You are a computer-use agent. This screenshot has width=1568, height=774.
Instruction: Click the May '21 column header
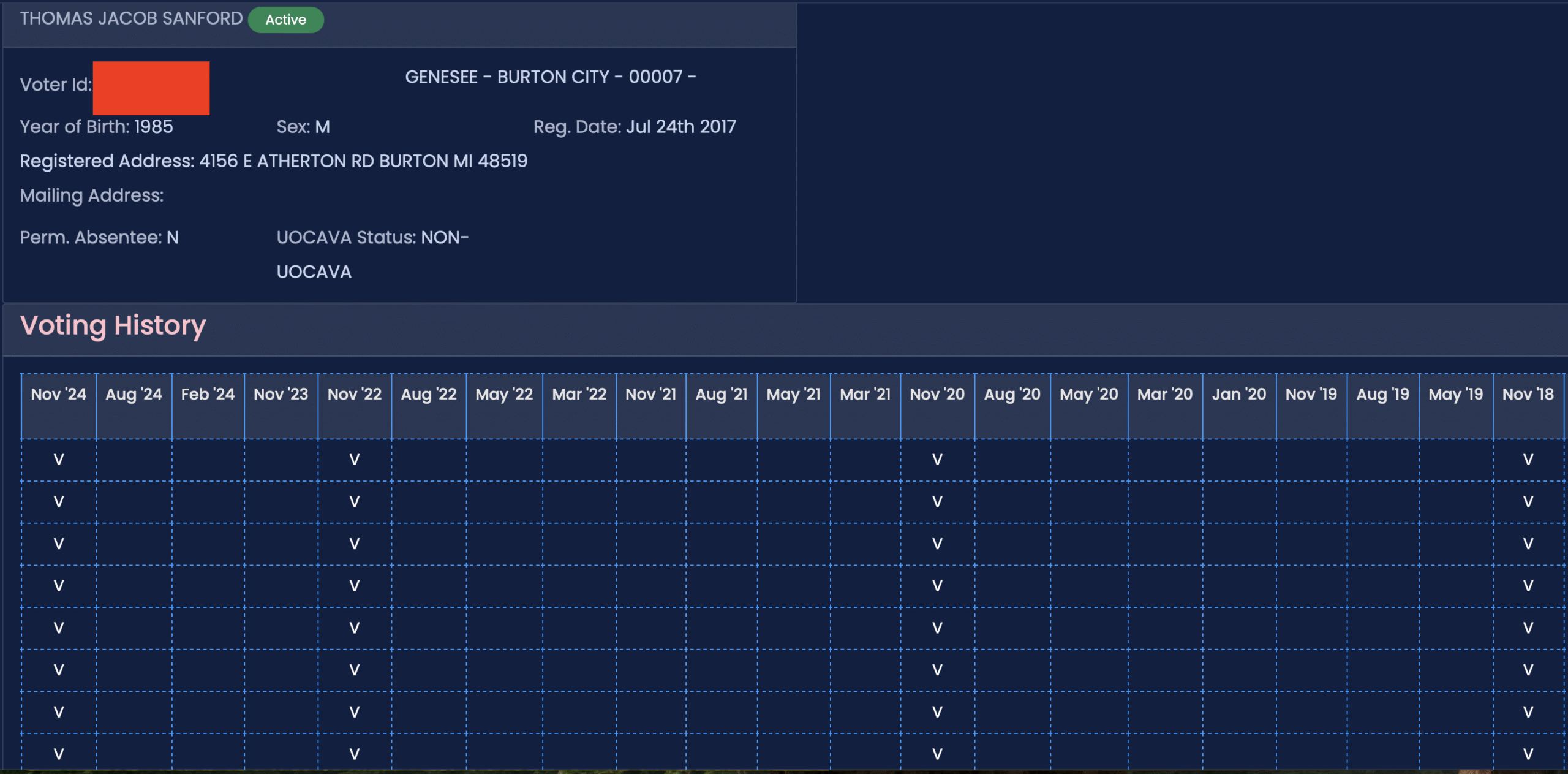tap(794, 406)
